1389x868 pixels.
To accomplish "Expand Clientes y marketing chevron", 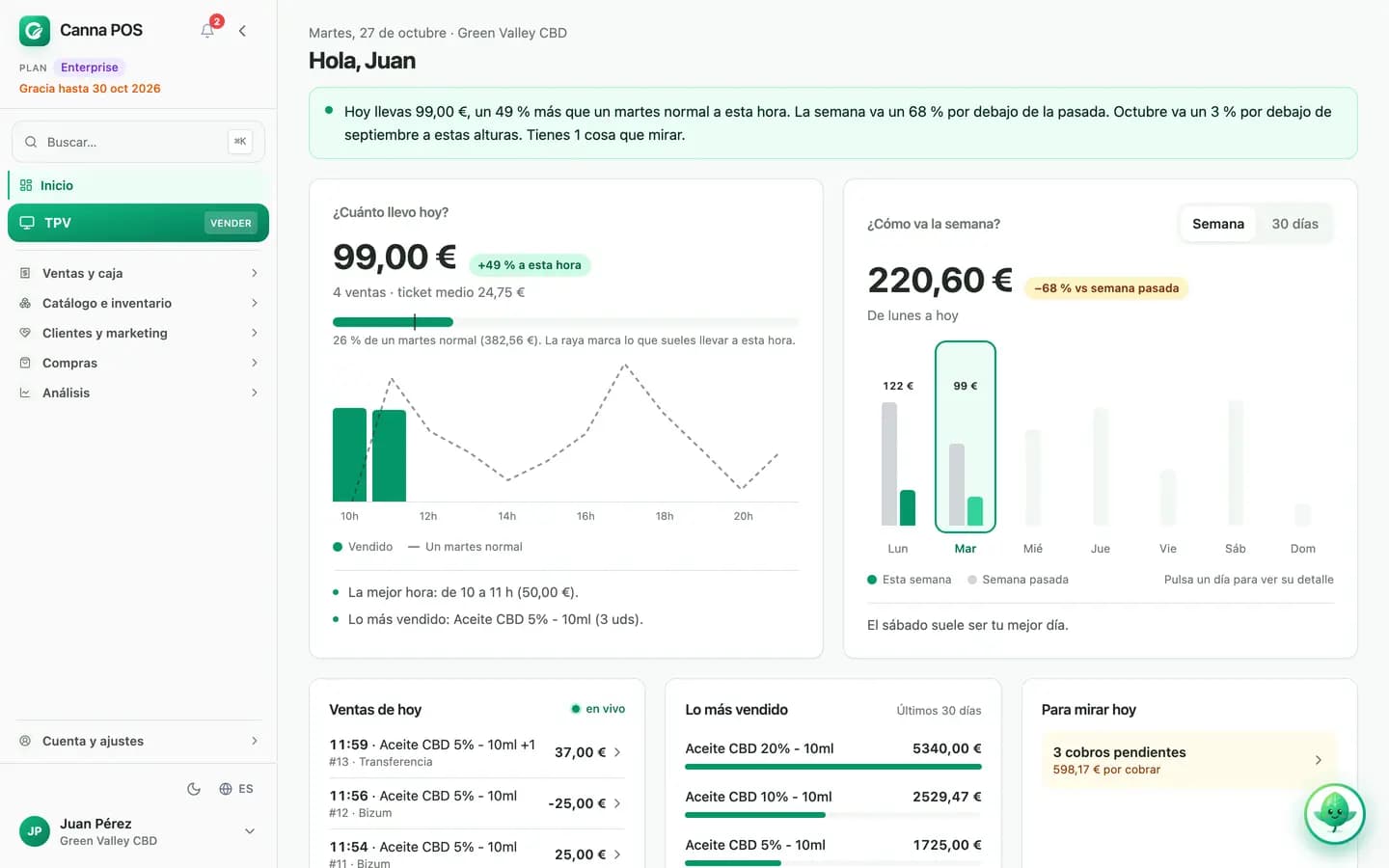I will pyautogui.click(x=255, y=333).
